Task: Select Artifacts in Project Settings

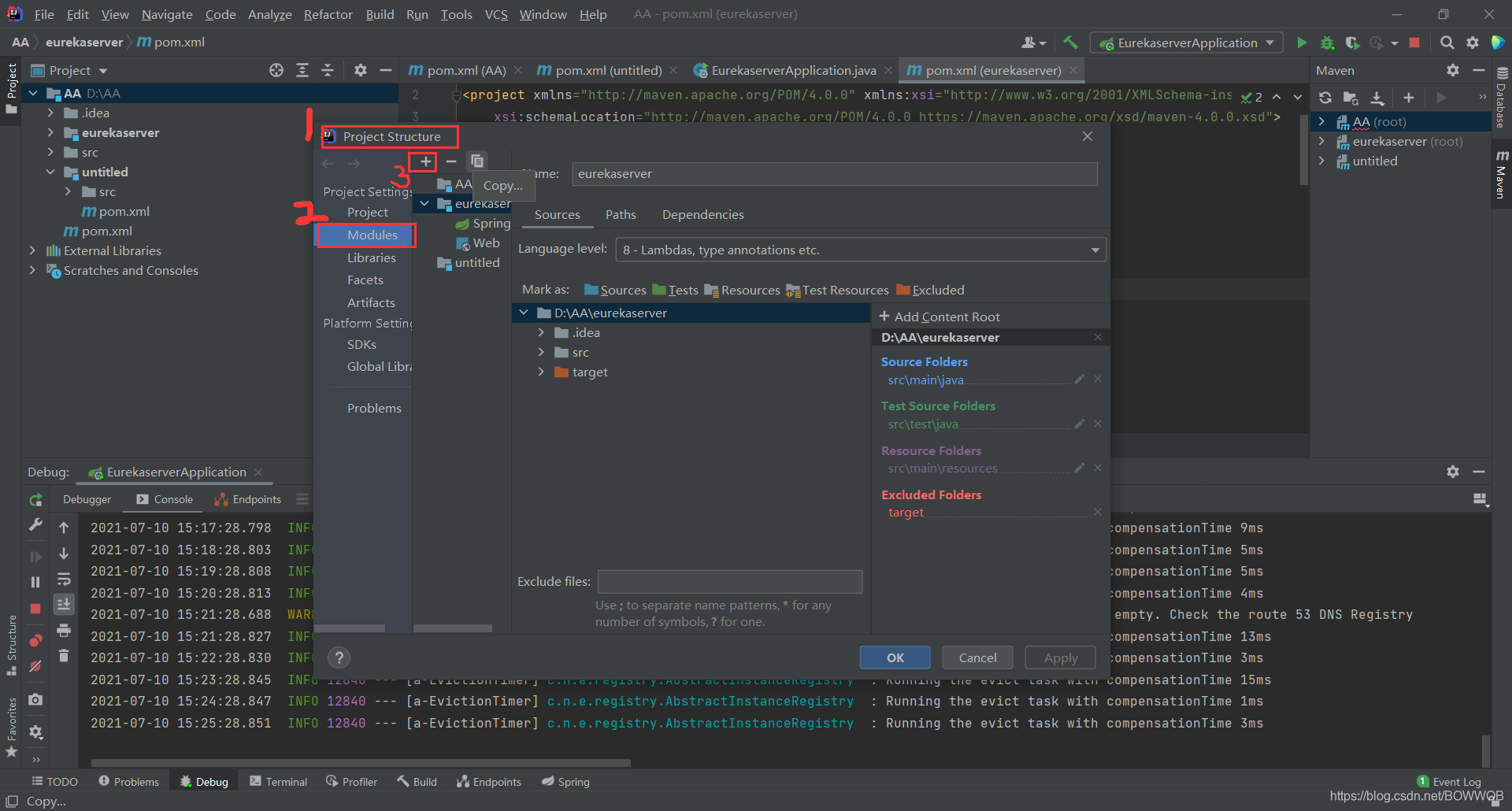Action: pos(371,302)
